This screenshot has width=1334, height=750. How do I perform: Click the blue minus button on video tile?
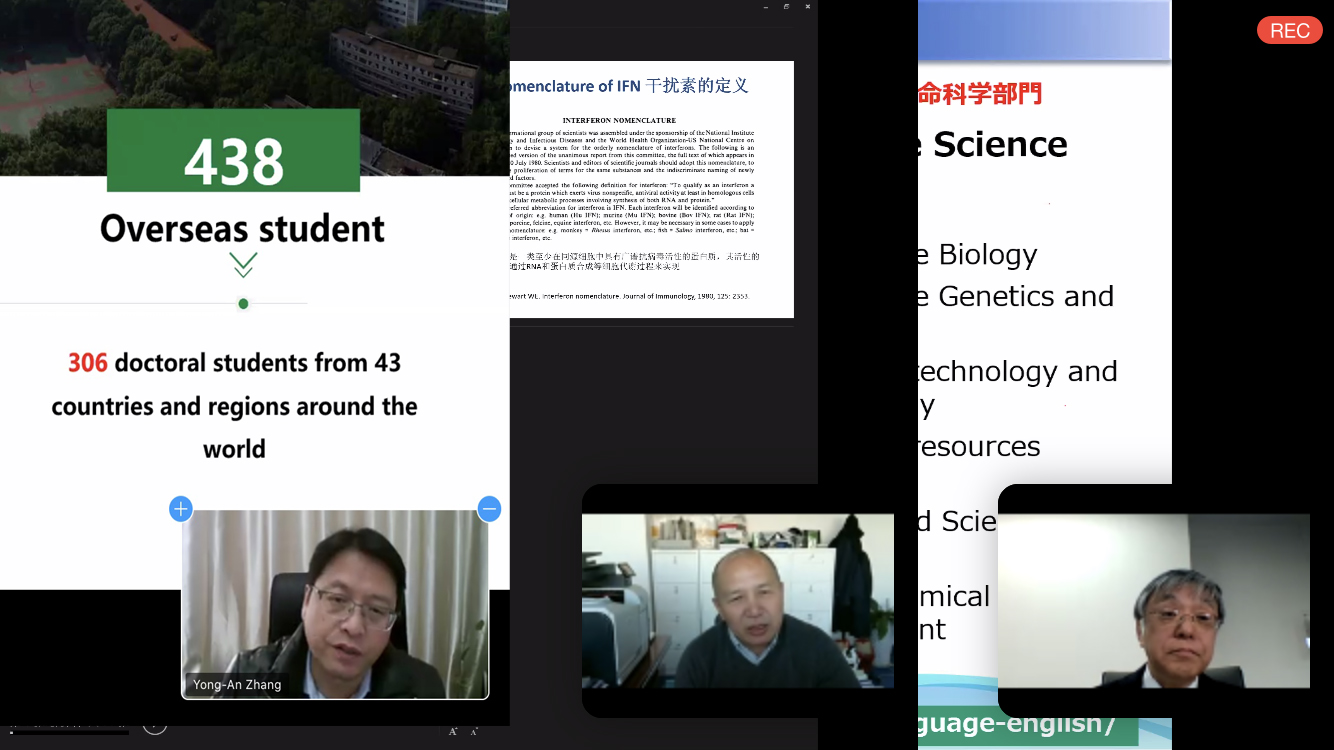tap(489, 509)
